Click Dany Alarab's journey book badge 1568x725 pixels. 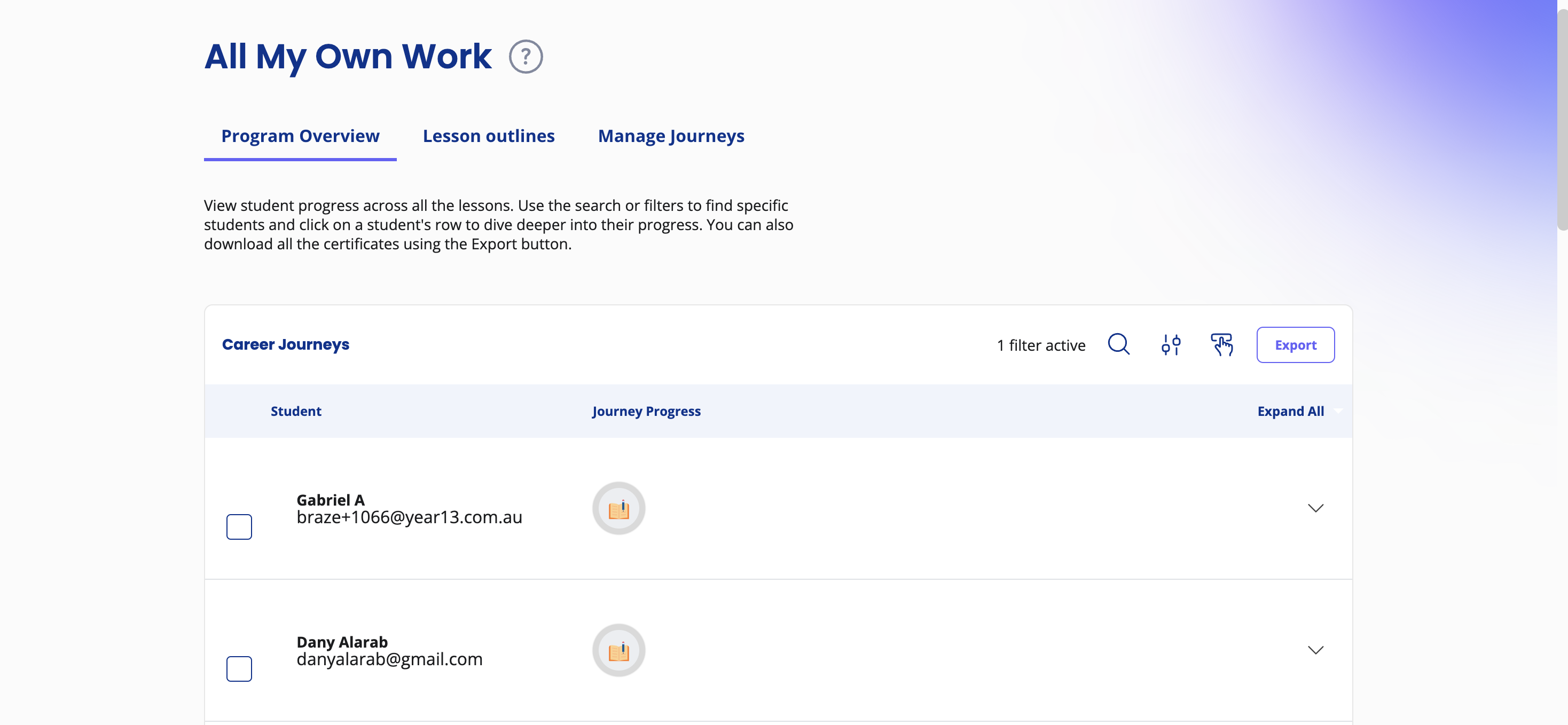618,650
